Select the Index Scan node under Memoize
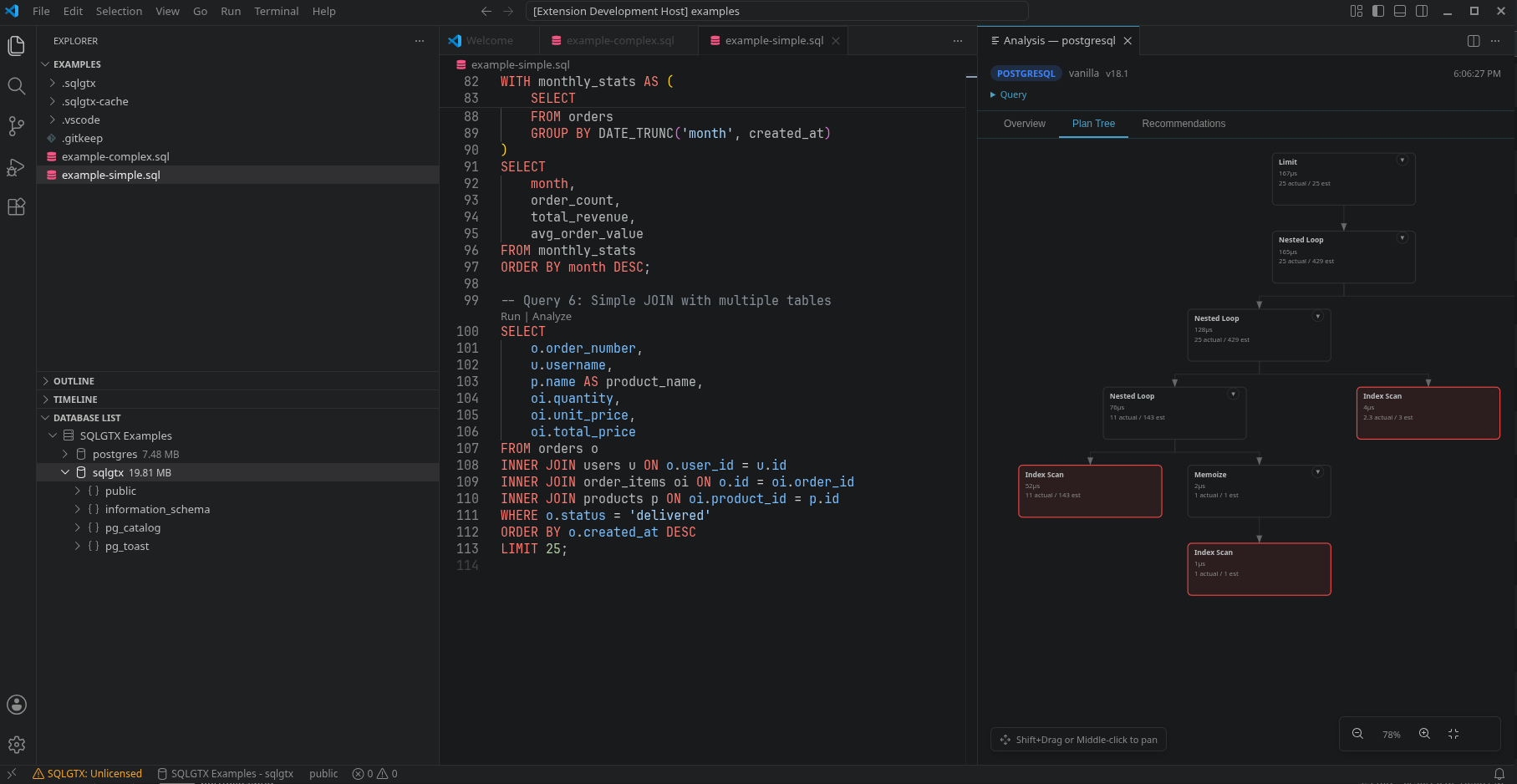The height and width of the screenshot is (784, 1517). 1259,569
